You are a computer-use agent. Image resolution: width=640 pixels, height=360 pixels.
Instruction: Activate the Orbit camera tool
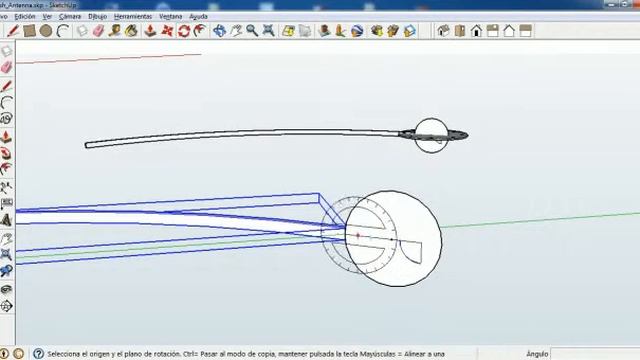coord(219,31)
